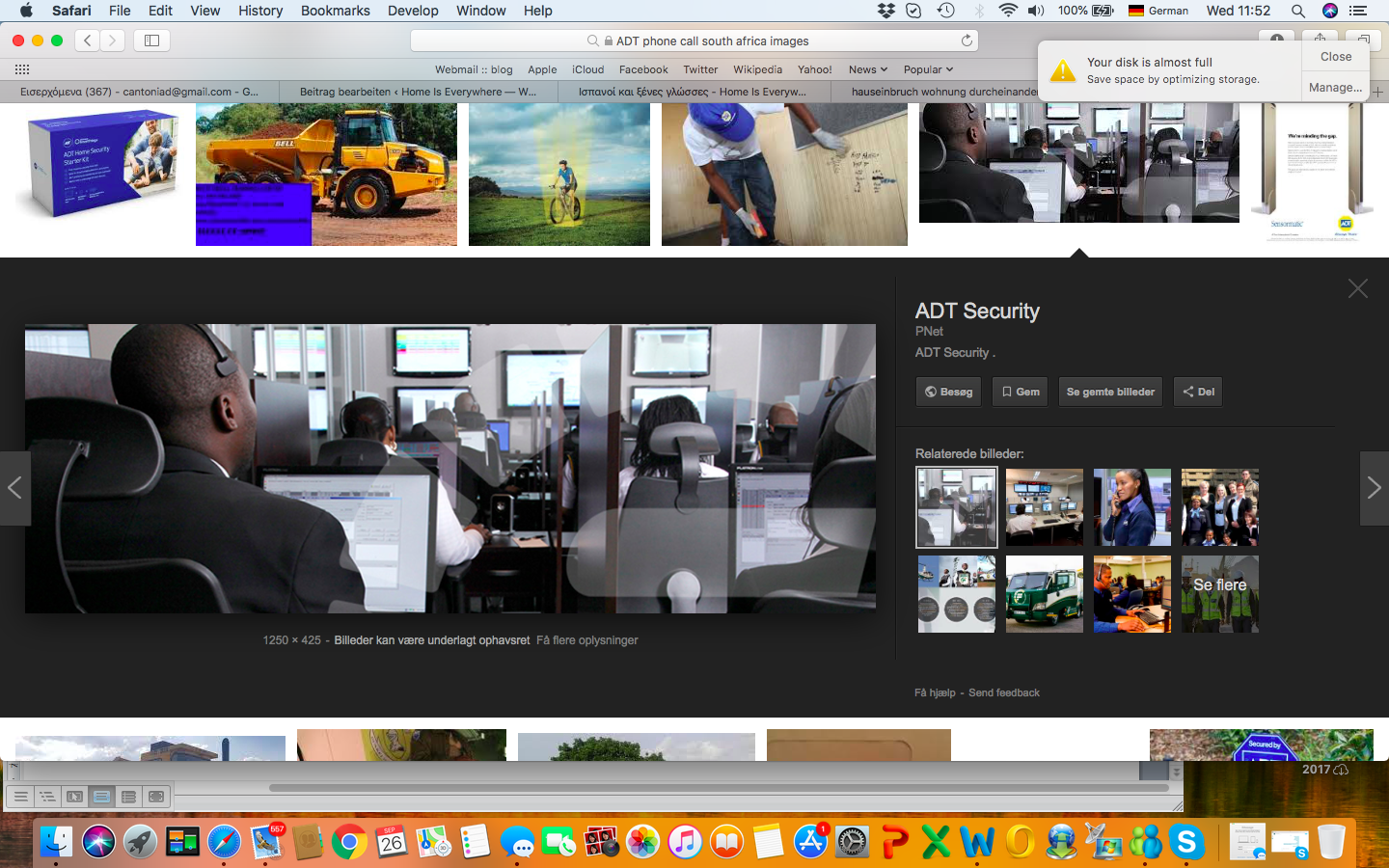Select the related thumbnail of woman on phone
Viewport: 1389px width, 868px height.
tap(1132, 507)
